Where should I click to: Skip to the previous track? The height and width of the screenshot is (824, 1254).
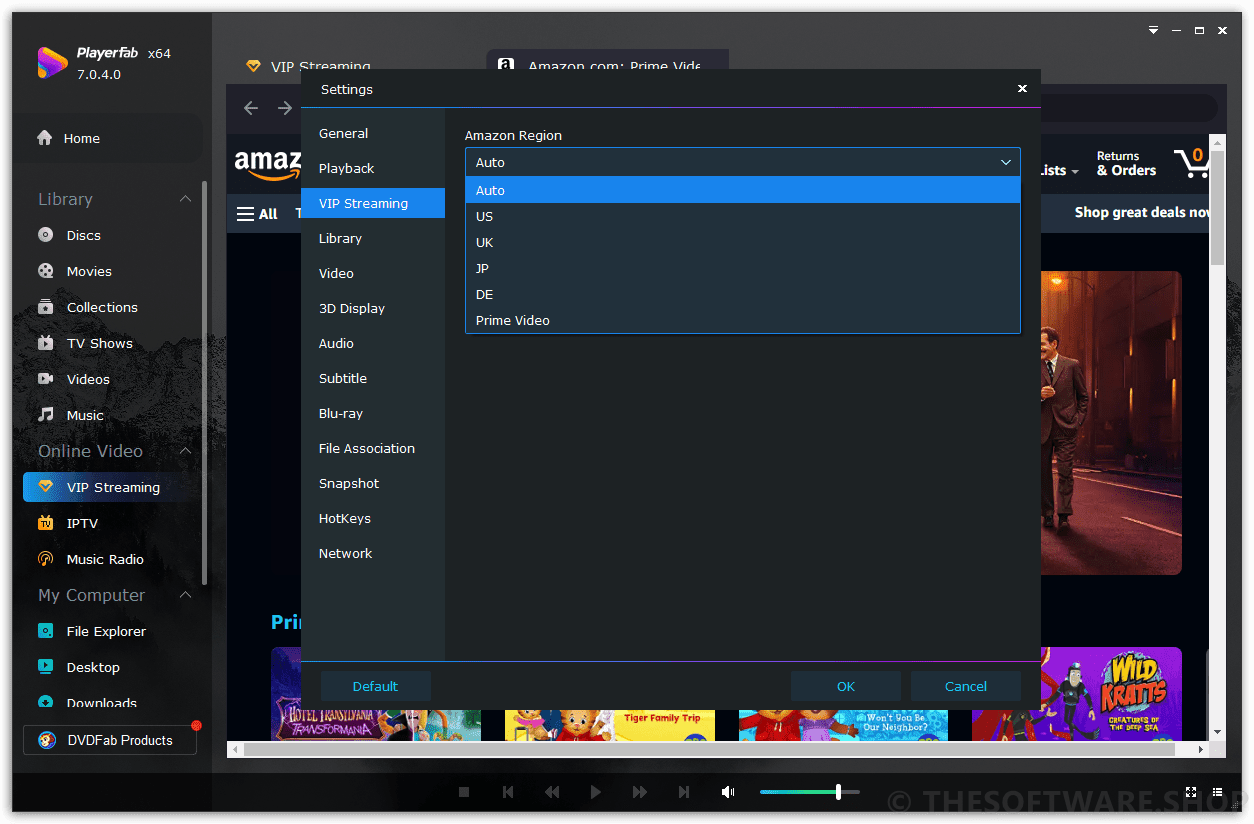point(508,792)
